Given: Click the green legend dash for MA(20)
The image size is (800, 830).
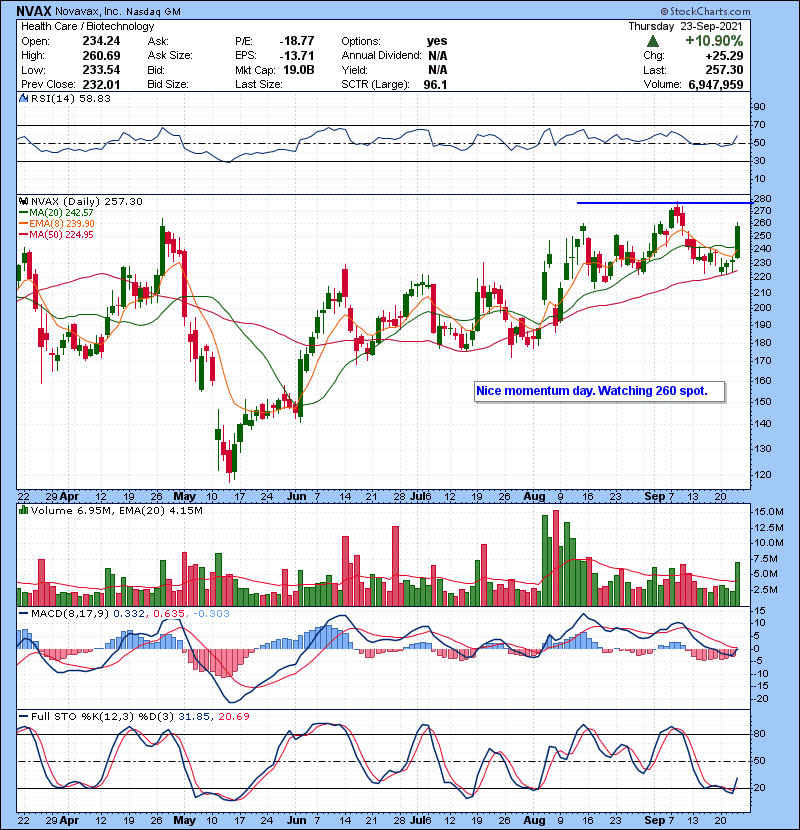Looking at the screenshot, I should pyautogui.click(x=23, y=212).
